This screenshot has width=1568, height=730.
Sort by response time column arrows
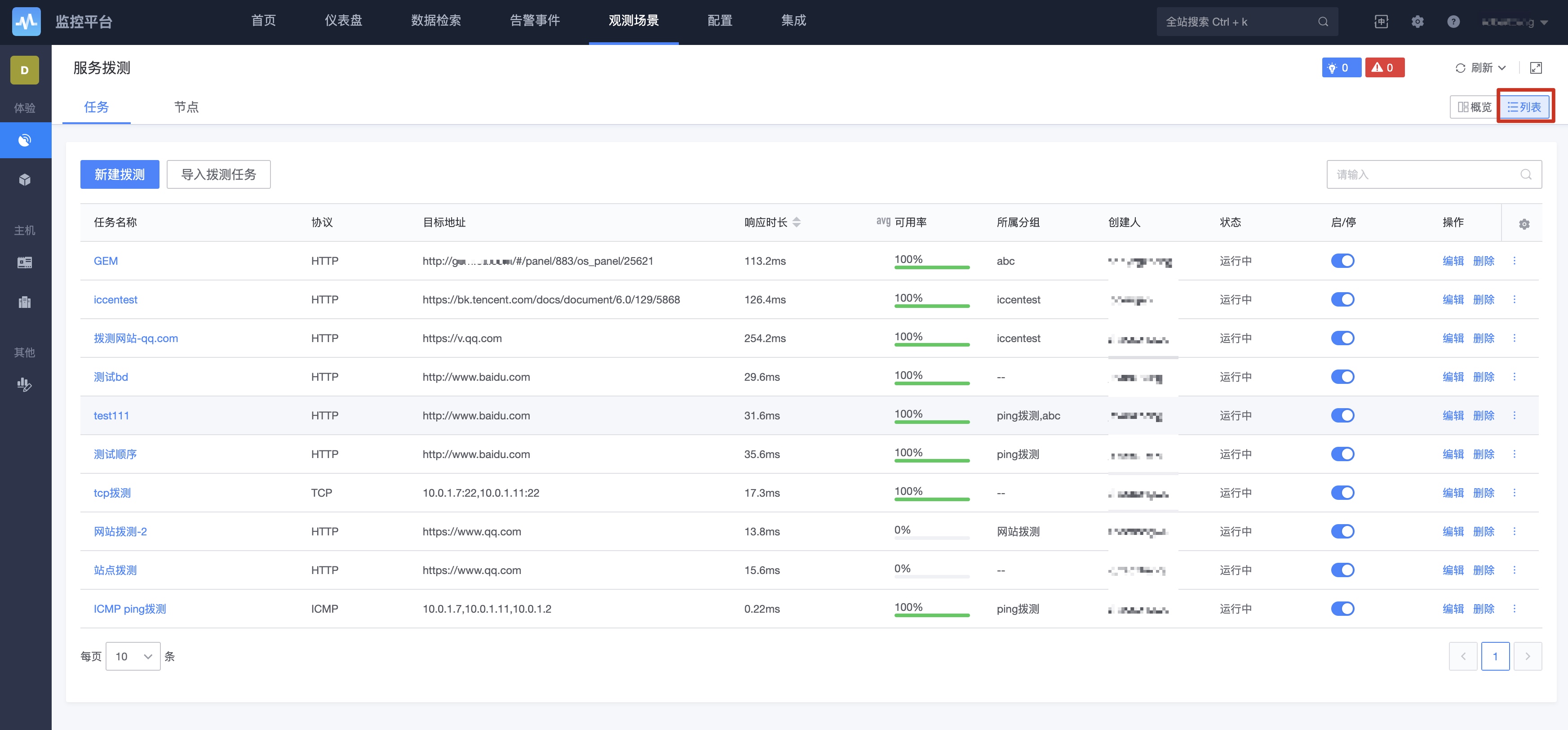pyautogui.click(x=796, y=222)
